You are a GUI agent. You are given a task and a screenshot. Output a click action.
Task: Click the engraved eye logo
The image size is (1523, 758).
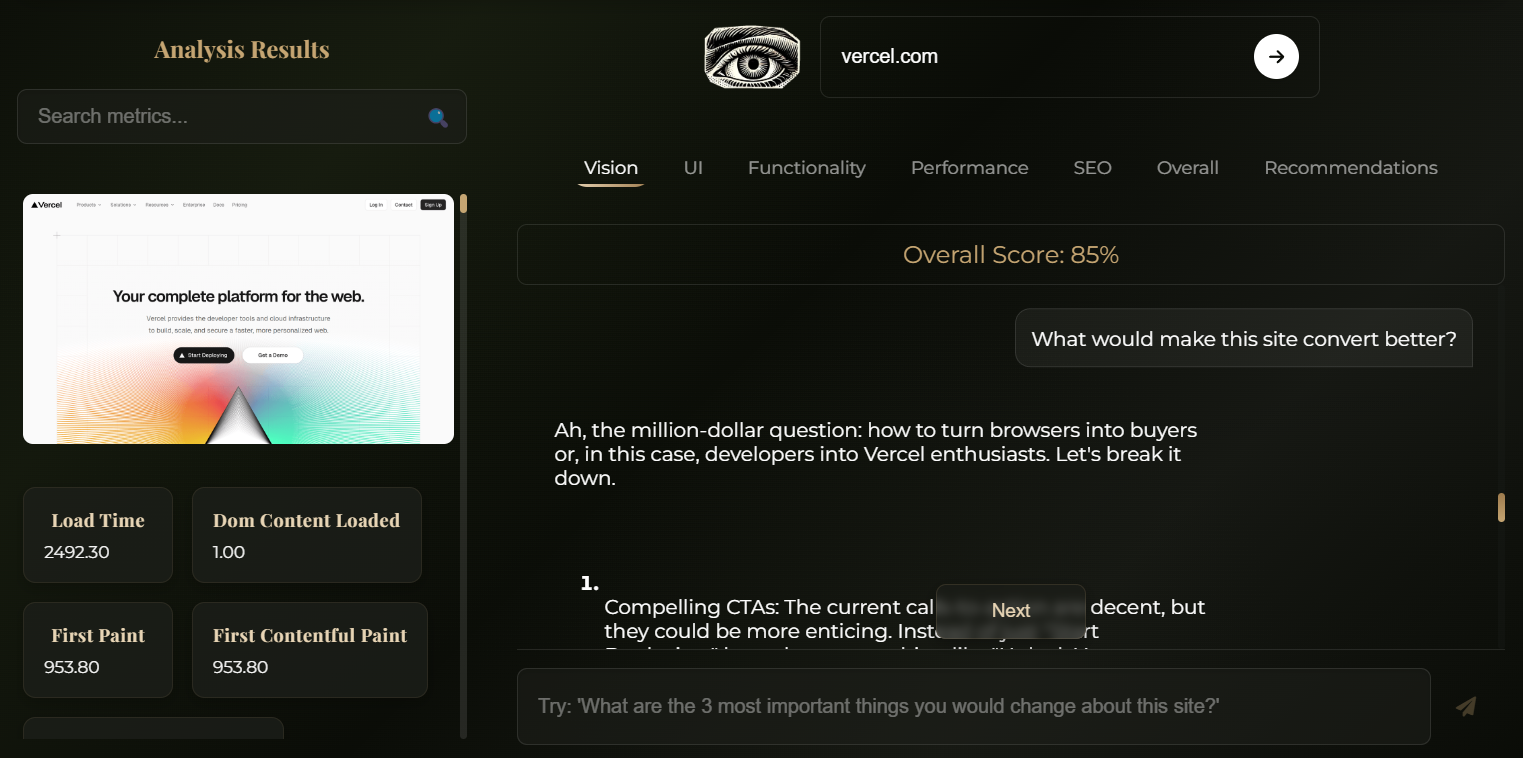(752, 57)
